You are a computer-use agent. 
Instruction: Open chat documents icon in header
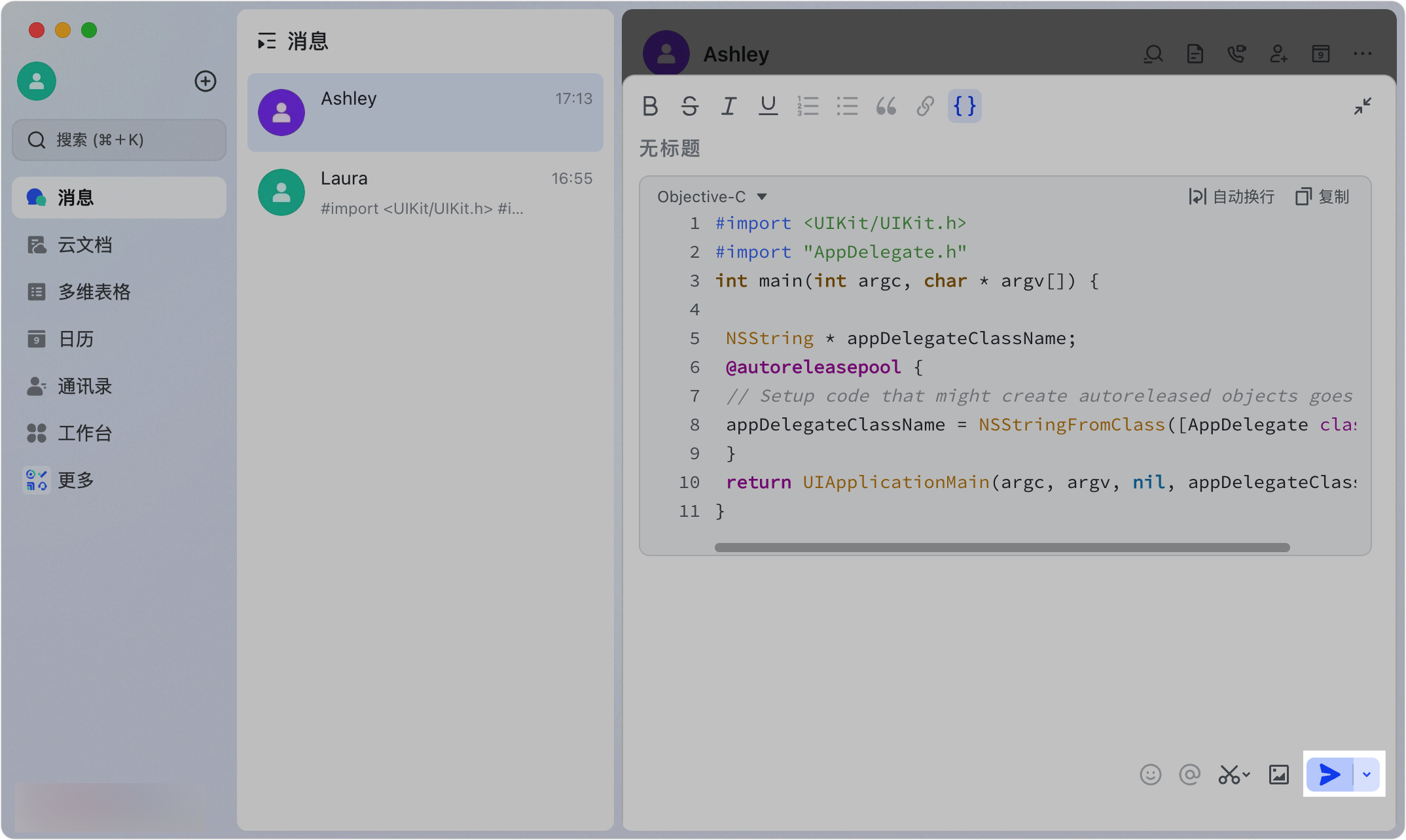point(1195,54)
